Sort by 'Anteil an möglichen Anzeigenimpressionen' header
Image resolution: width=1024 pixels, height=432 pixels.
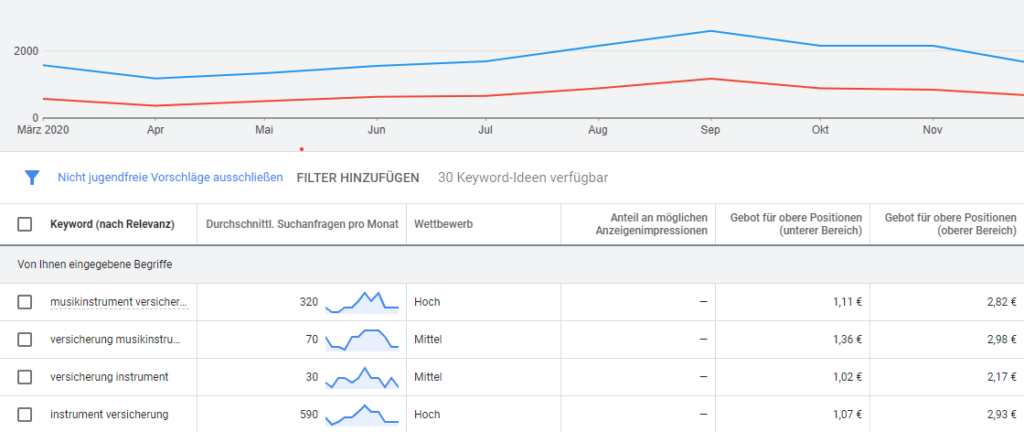(x=651, y=224)
